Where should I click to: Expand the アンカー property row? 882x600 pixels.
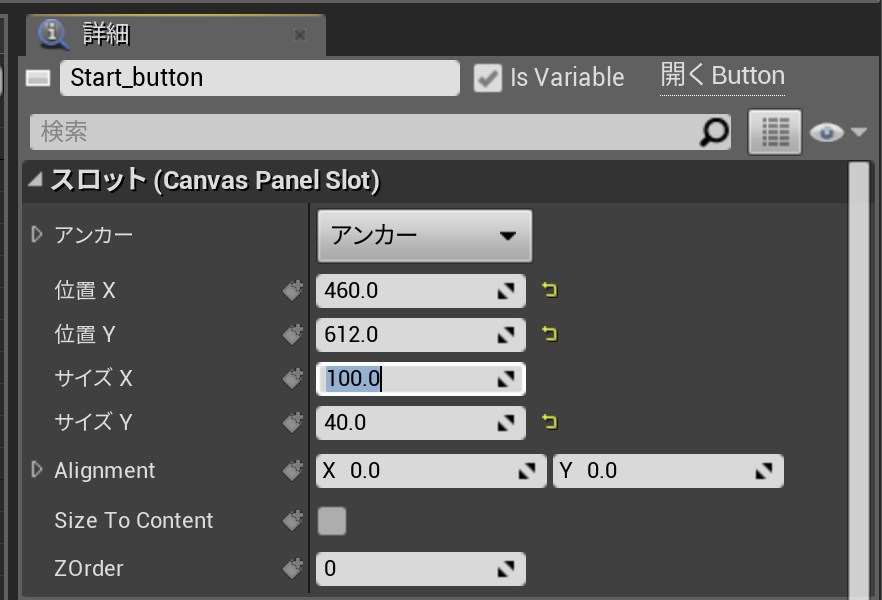click(38, 235)
